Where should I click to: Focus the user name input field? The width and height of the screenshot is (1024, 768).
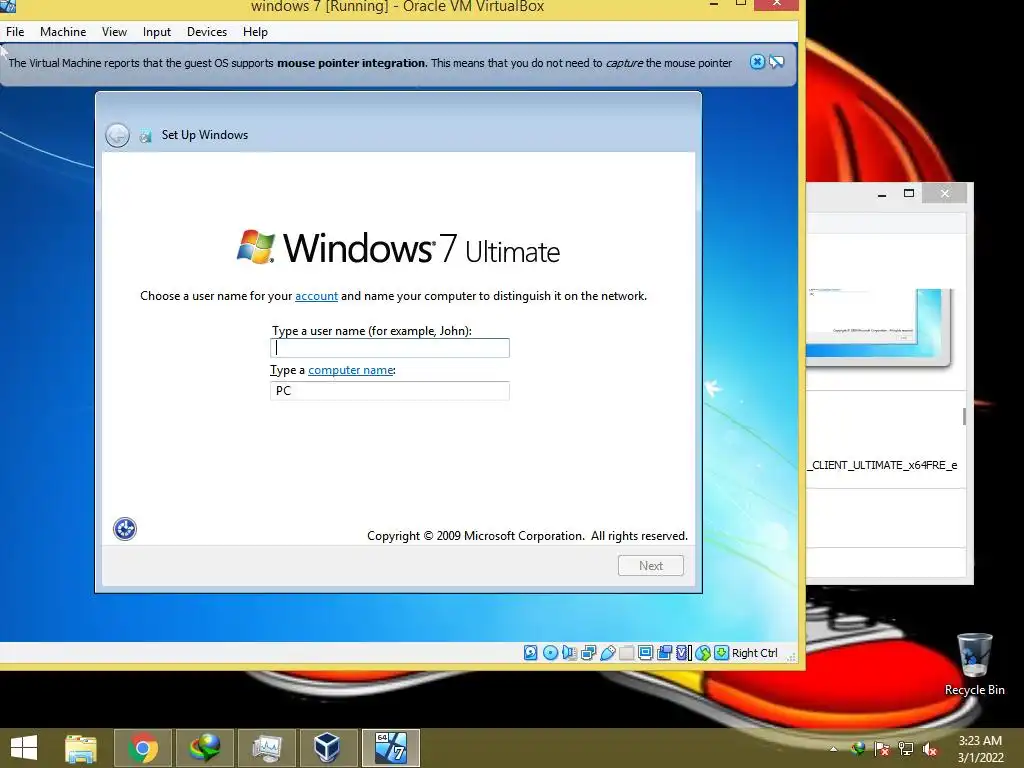click(x=390, y=347)
